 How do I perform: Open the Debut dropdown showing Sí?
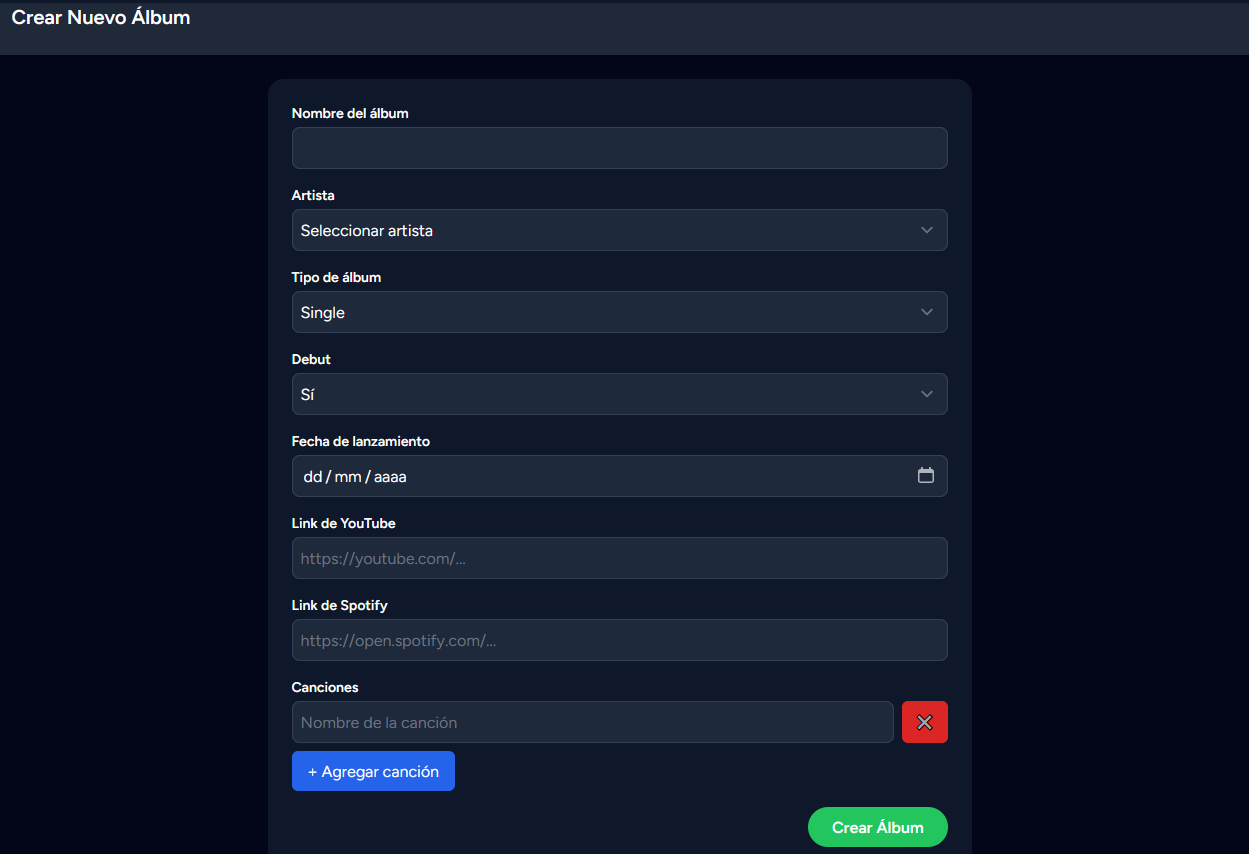(x=619, y=394)
